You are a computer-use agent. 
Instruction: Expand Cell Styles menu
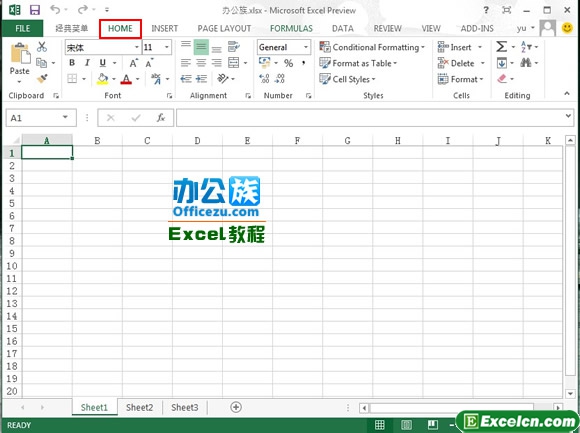pos(347,79)
